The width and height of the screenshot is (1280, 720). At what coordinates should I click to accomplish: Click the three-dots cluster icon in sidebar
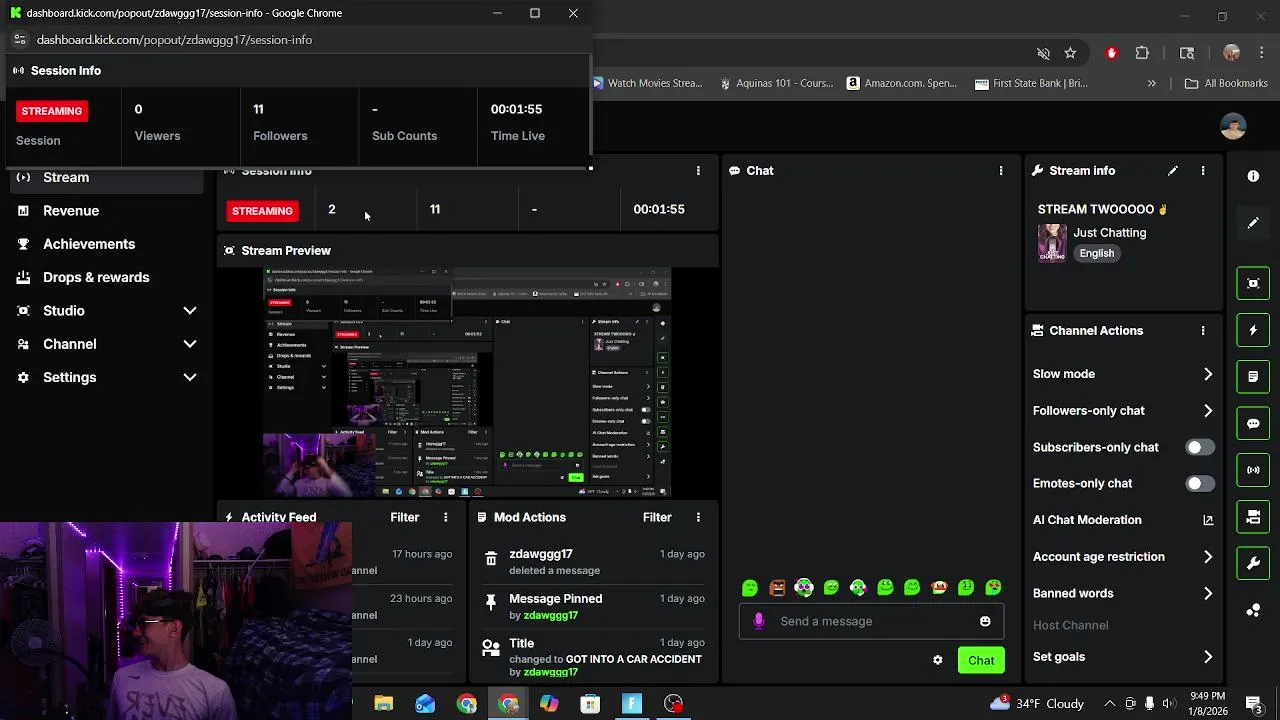(x=1253, y=610)
